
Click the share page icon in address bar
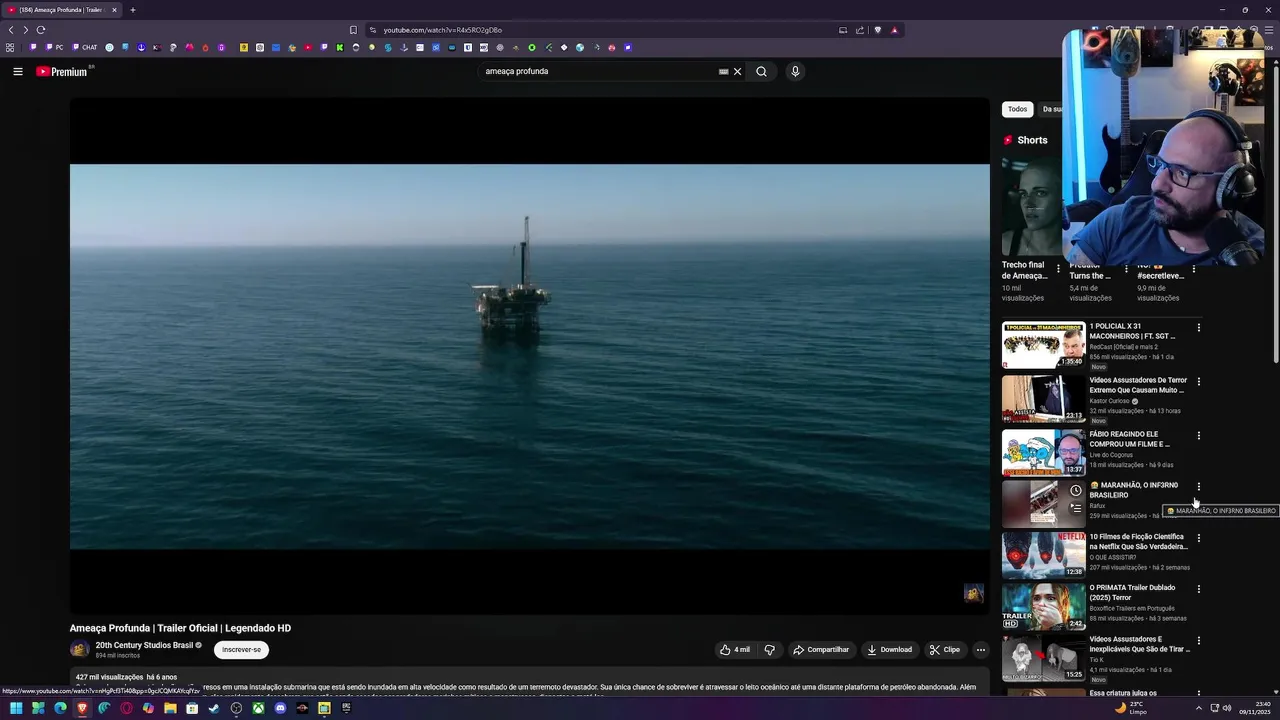coord(859,30)
